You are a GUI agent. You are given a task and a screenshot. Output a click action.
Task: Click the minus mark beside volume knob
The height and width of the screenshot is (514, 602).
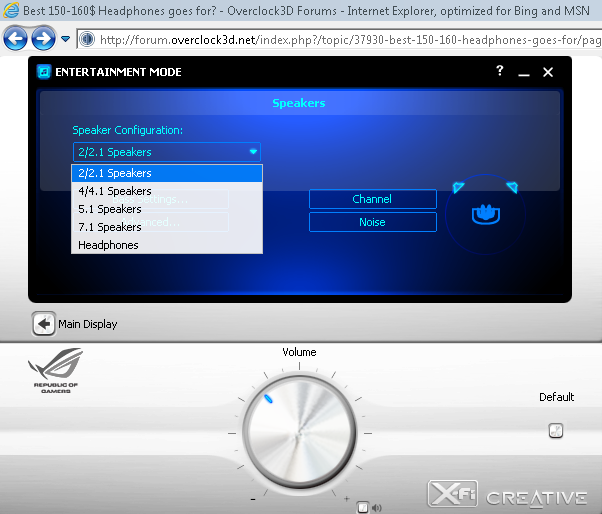pyautogui.click(x=253, y=499)
